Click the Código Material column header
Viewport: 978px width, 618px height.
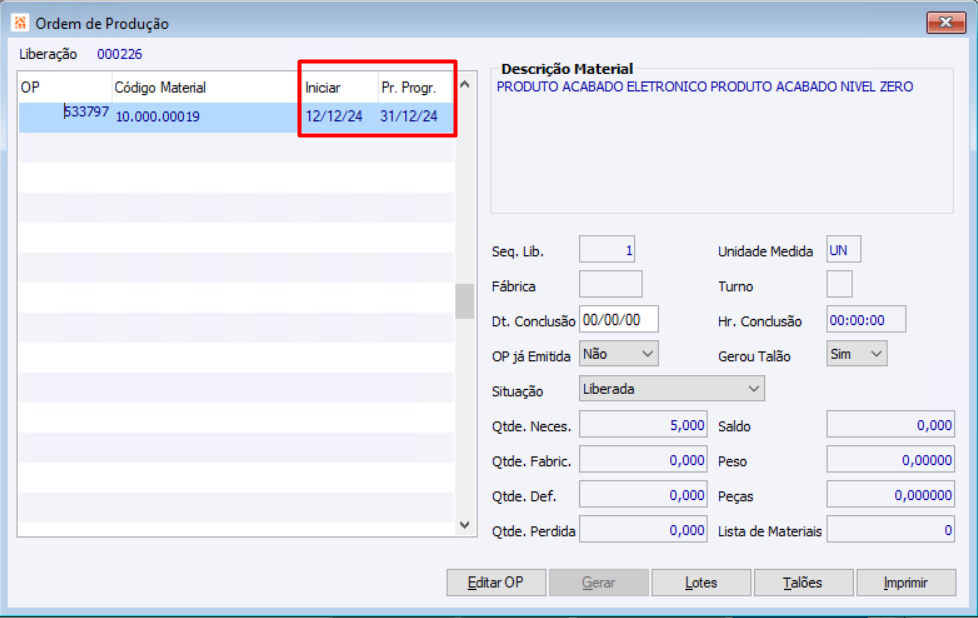206,87
